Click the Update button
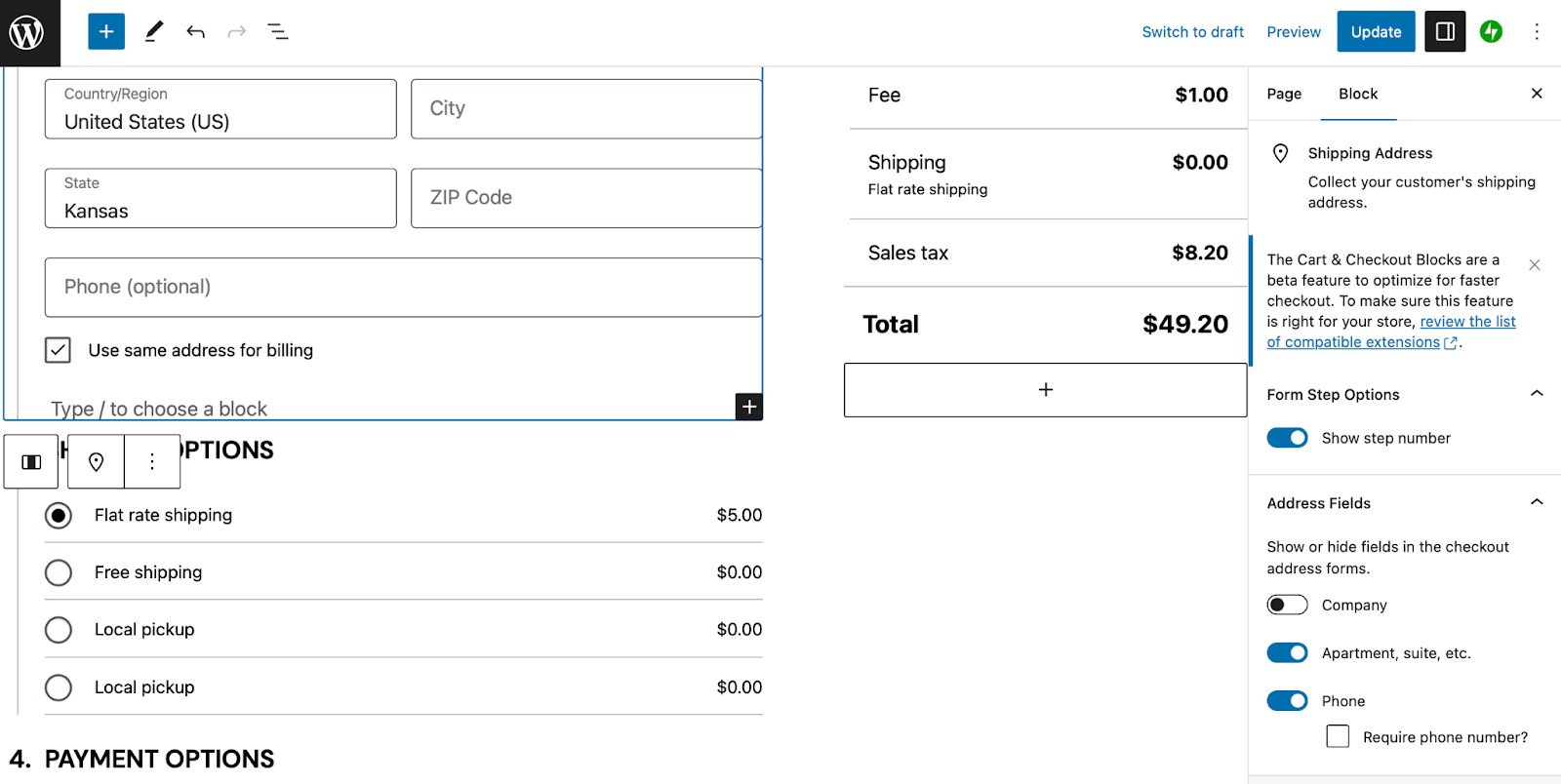 (1376, 31)
